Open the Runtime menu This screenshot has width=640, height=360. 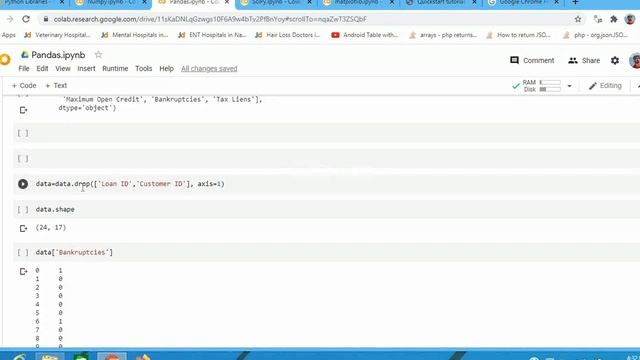point(115,69)
